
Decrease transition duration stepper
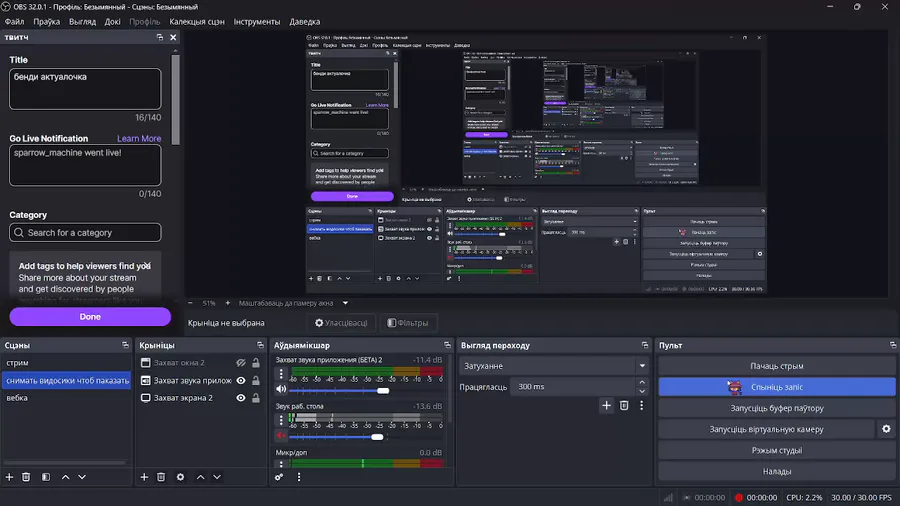642,391
